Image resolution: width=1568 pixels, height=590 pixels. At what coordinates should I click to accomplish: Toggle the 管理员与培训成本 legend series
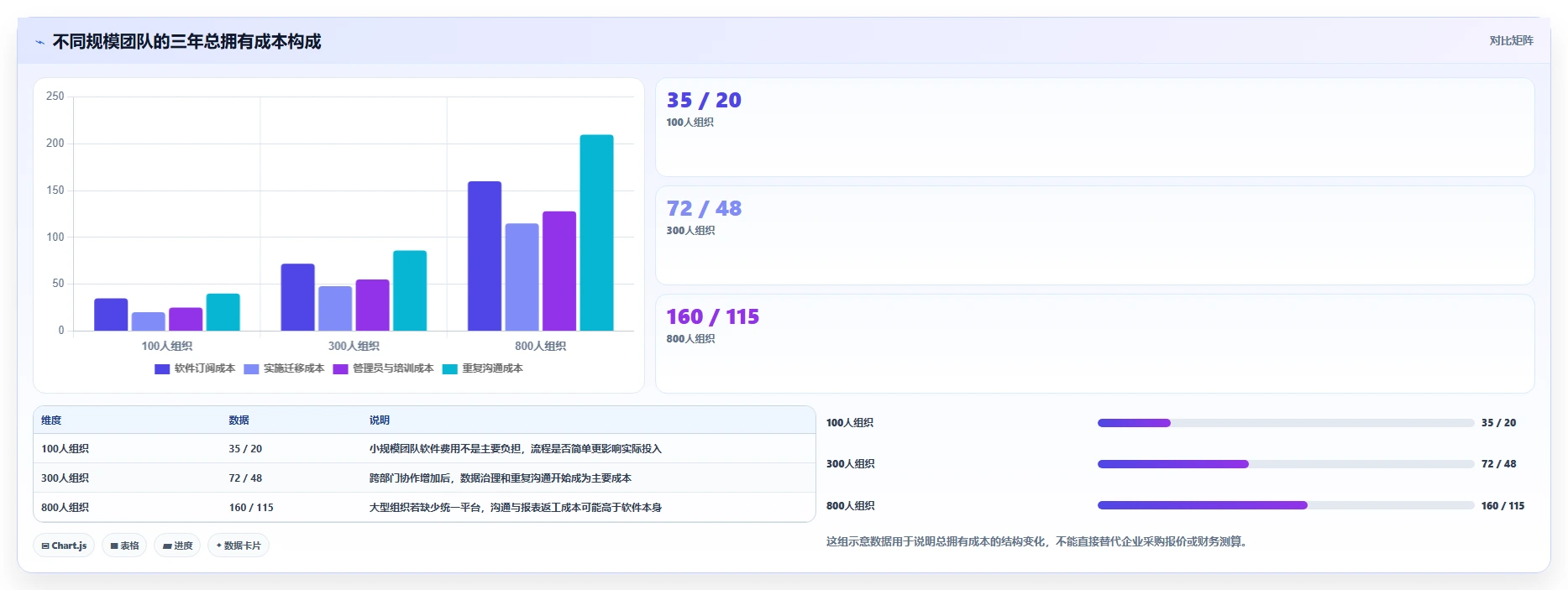pyautogui.click(x=383, y=368)
